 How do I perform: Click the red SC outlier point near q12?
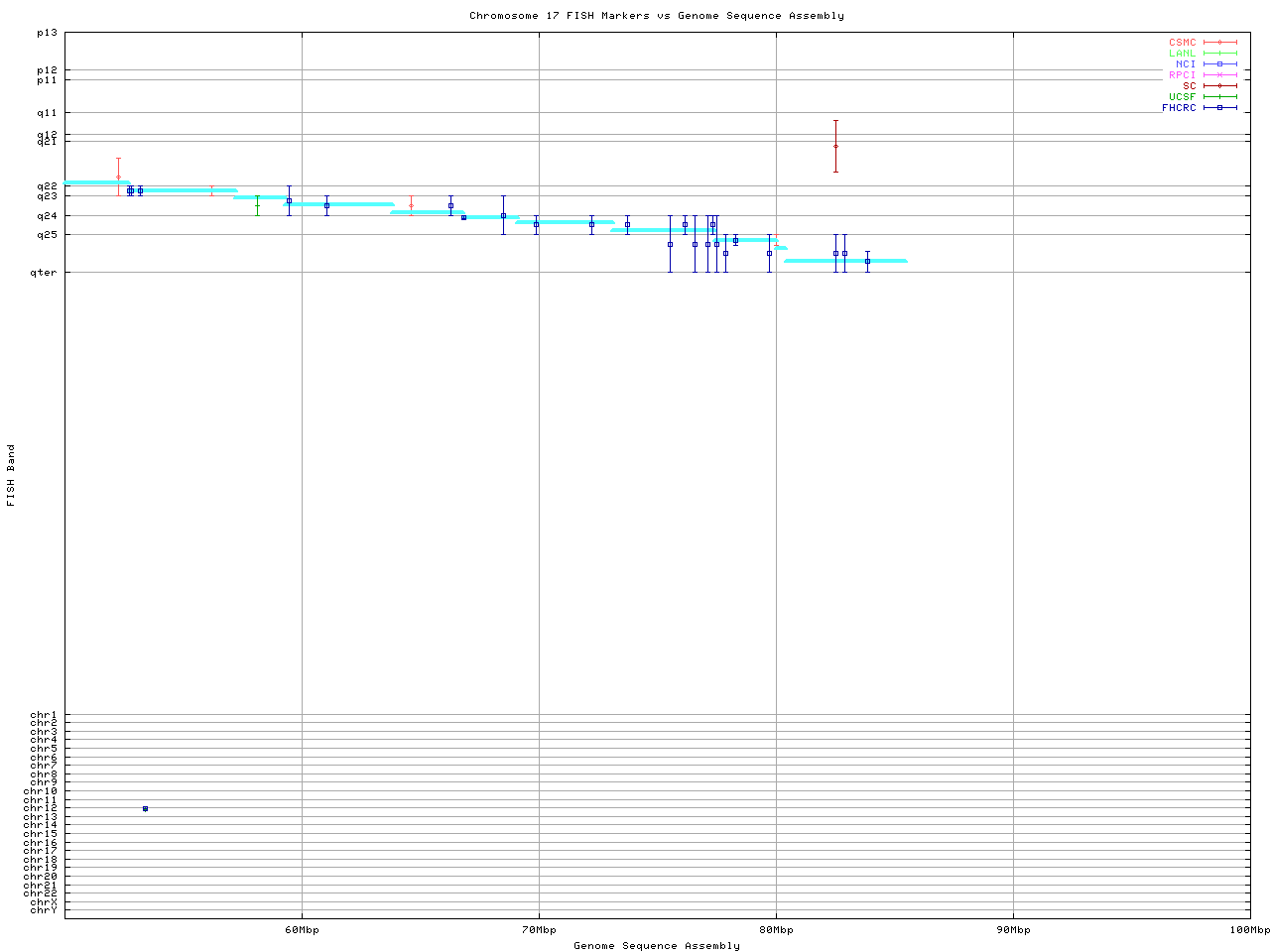point(835,147)
